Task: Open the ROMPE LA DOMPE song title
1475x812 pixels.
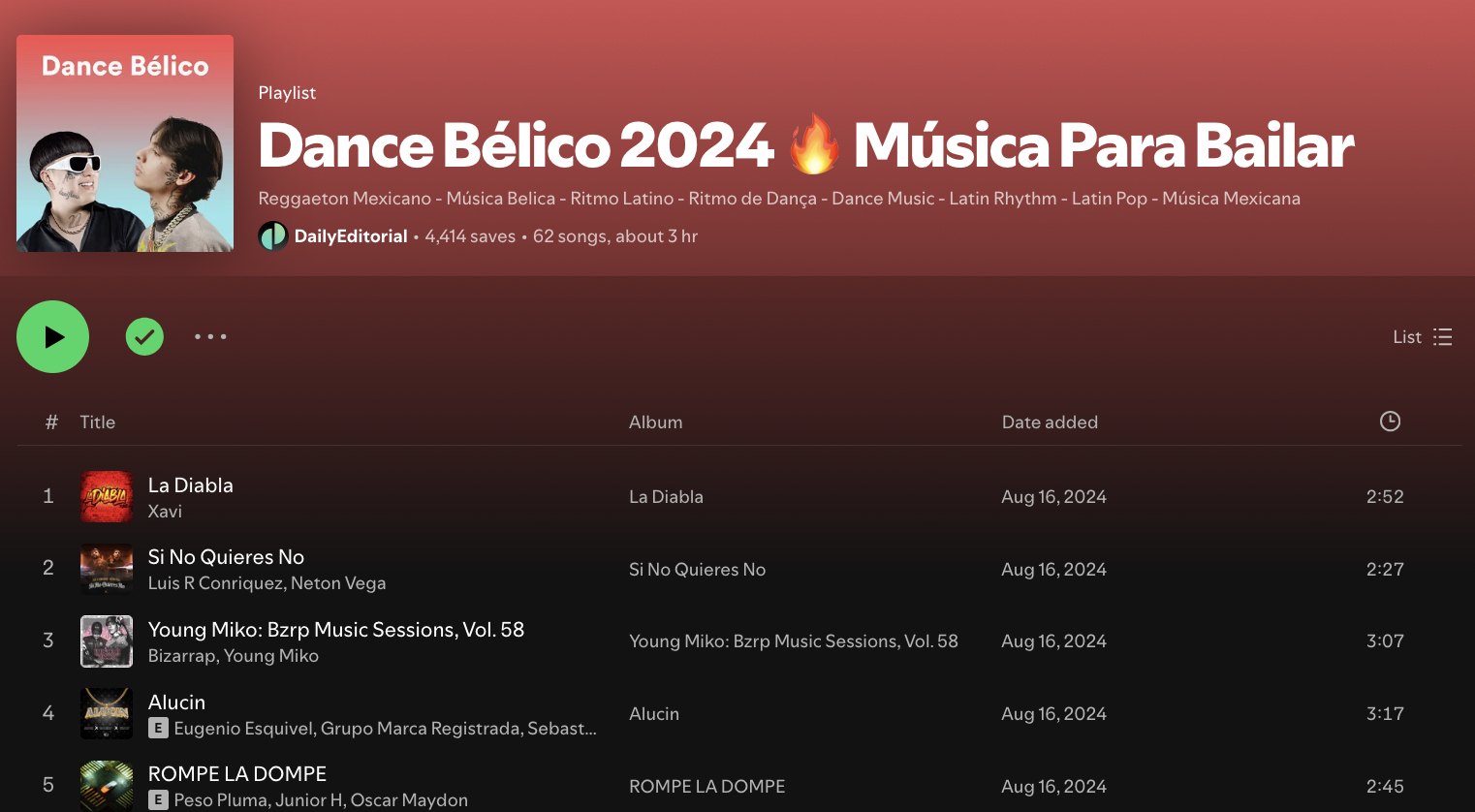Action: (x=237, y=773)
